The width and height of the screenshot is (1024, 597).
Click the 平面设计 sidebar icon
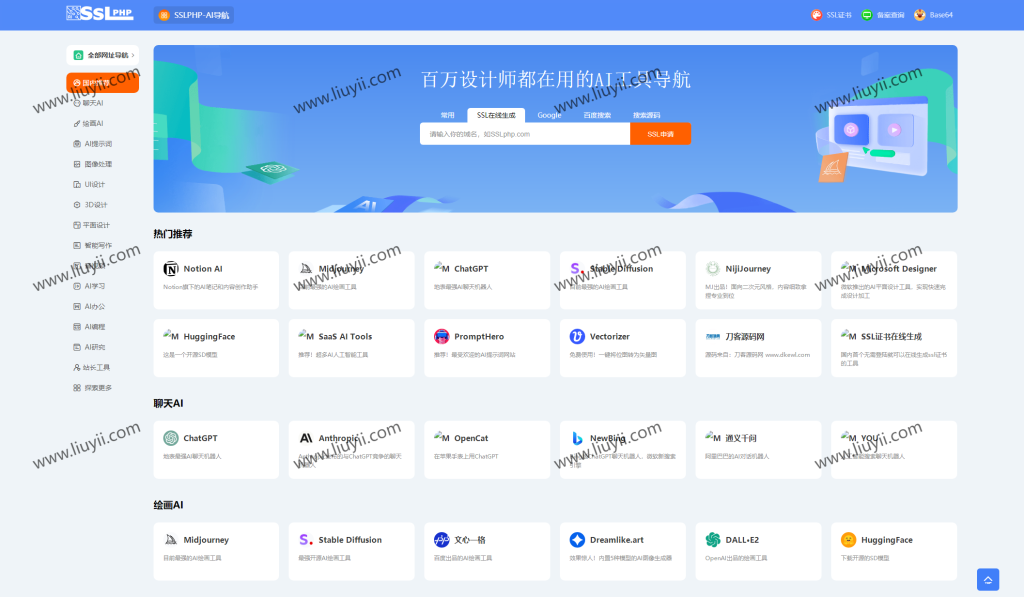[77, 225]
